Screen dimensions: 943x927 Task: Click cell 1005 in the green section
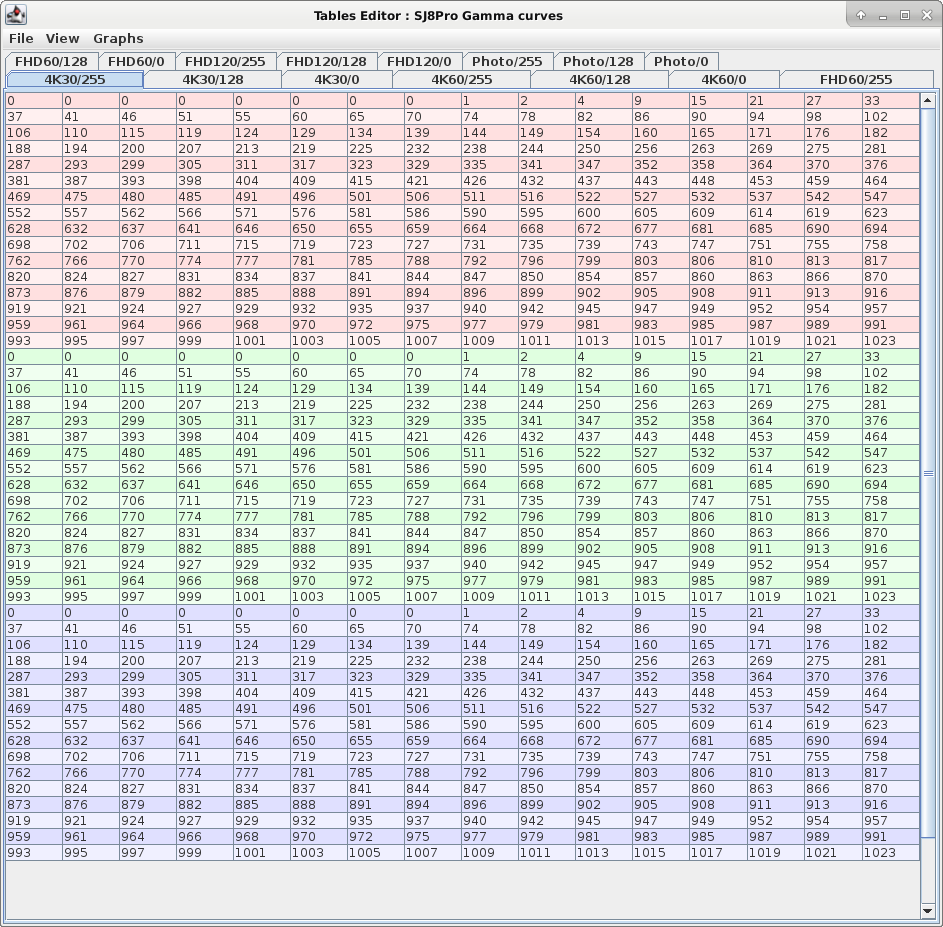pos(376,597)
